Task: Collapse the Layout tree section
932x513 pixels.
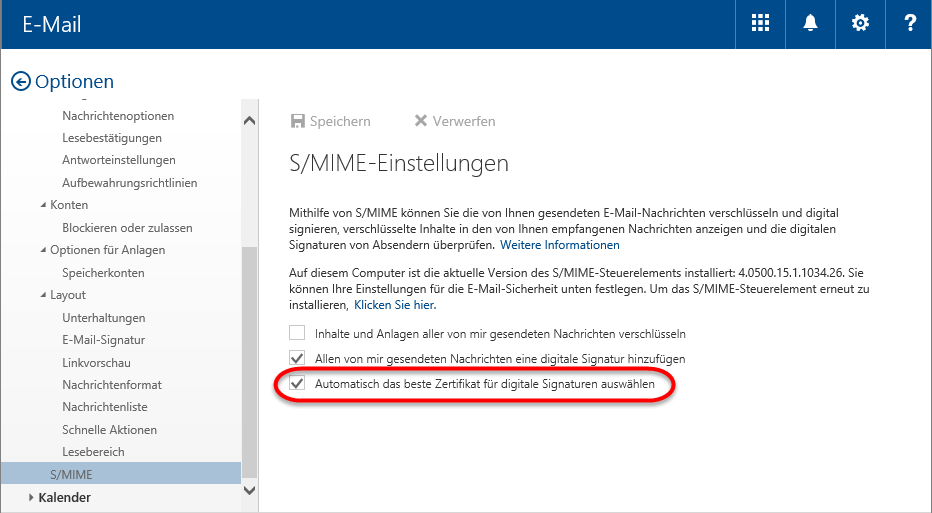Action: pos(42,295)
